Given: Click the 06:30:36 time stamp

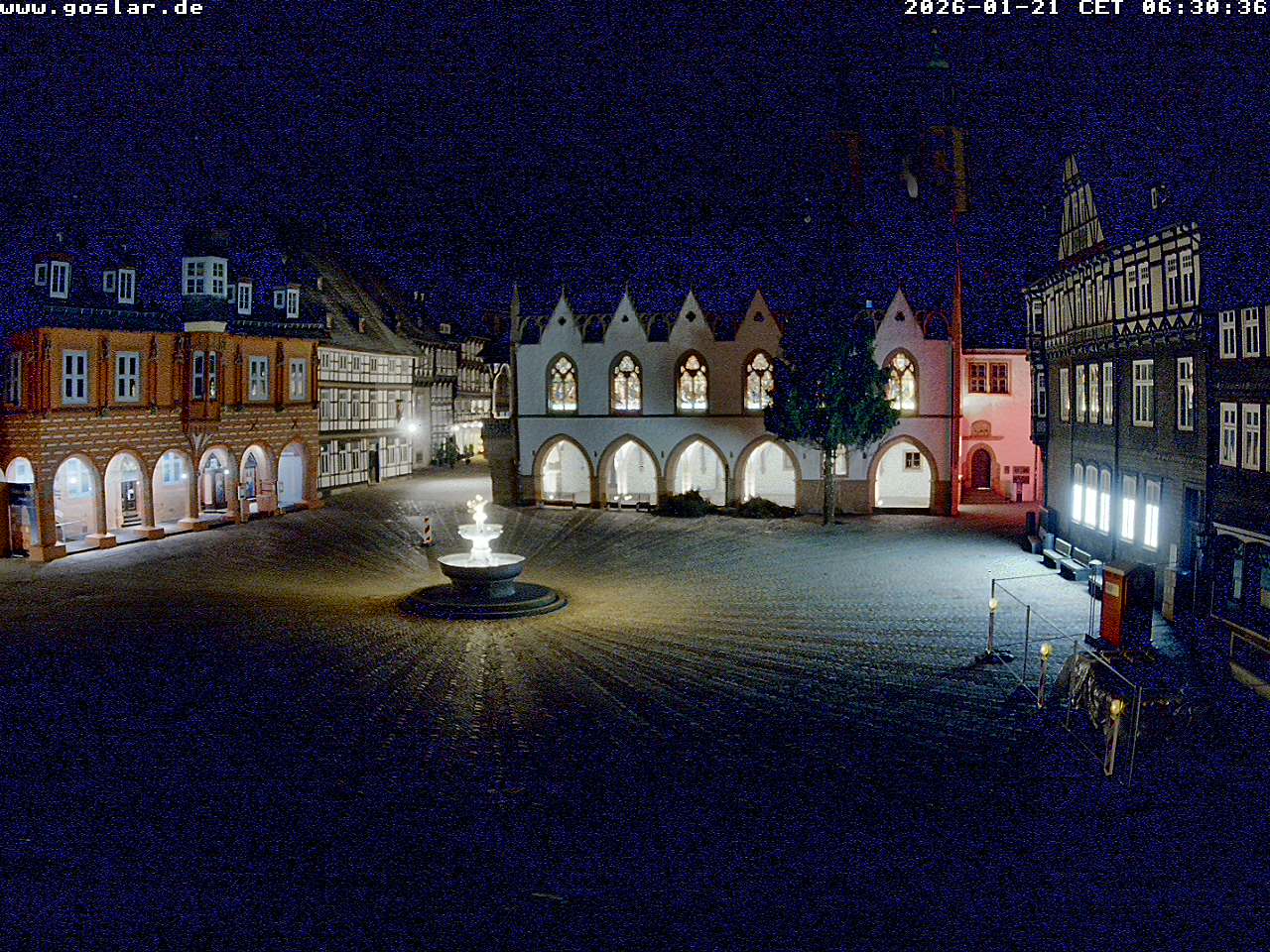Looking at the screenshot, I should tap(1204, 9).
